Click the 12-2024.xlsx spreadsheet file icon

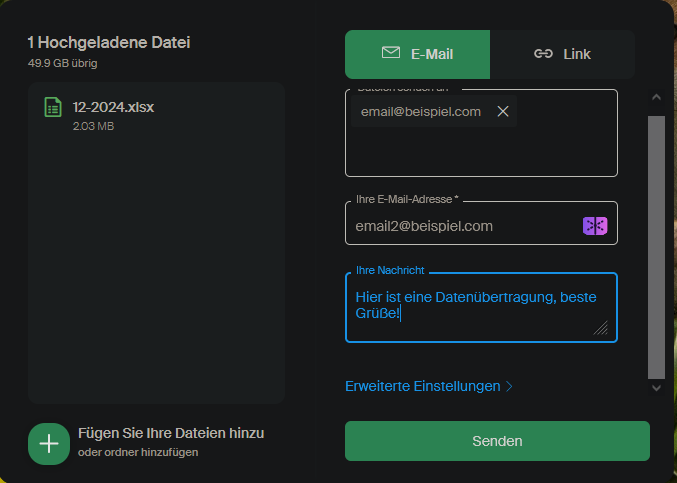coord(53,107)
